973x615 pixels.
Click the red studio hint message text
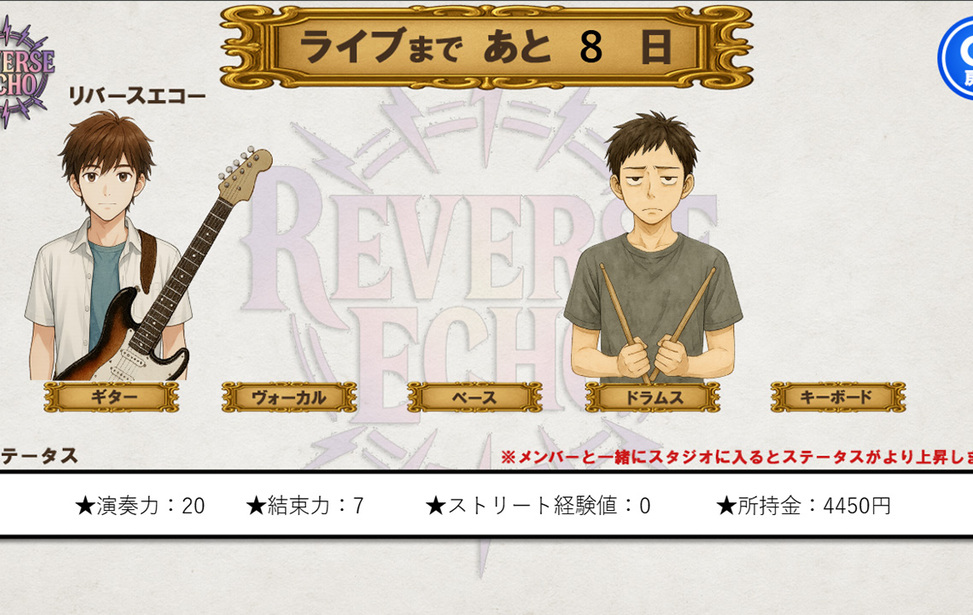coord(737,457)
